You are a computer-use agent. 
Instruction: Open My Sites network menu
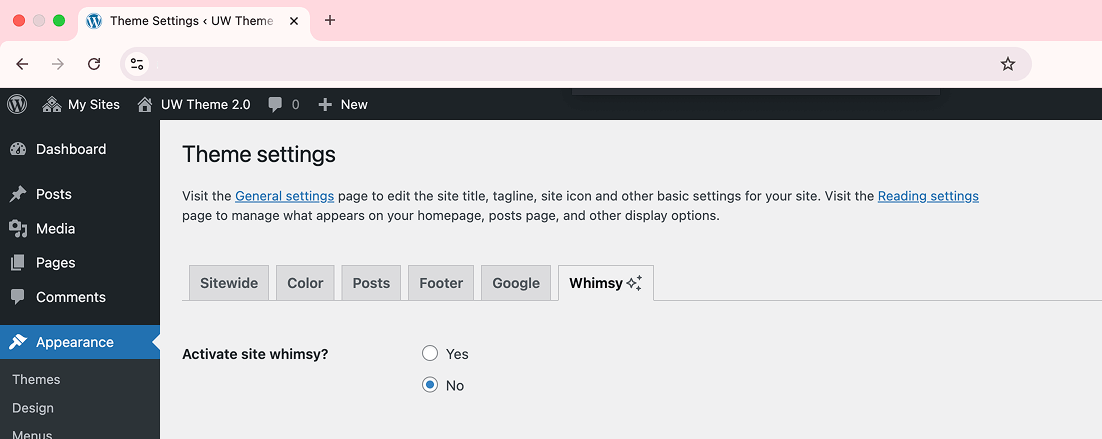click(x=81, y=104)
